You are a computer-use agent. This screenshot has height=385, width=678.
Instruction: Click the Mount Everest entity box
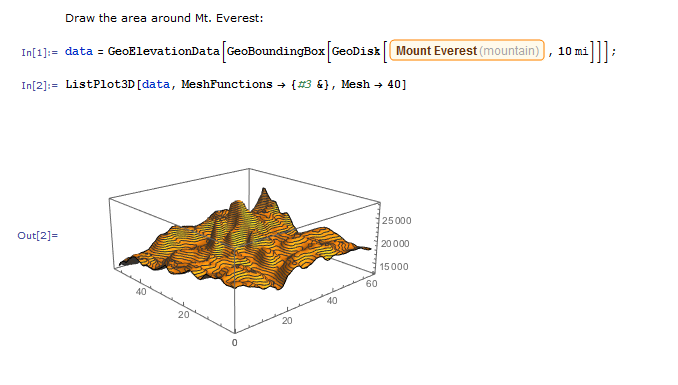pyautogui.click(x=467, y=51)
